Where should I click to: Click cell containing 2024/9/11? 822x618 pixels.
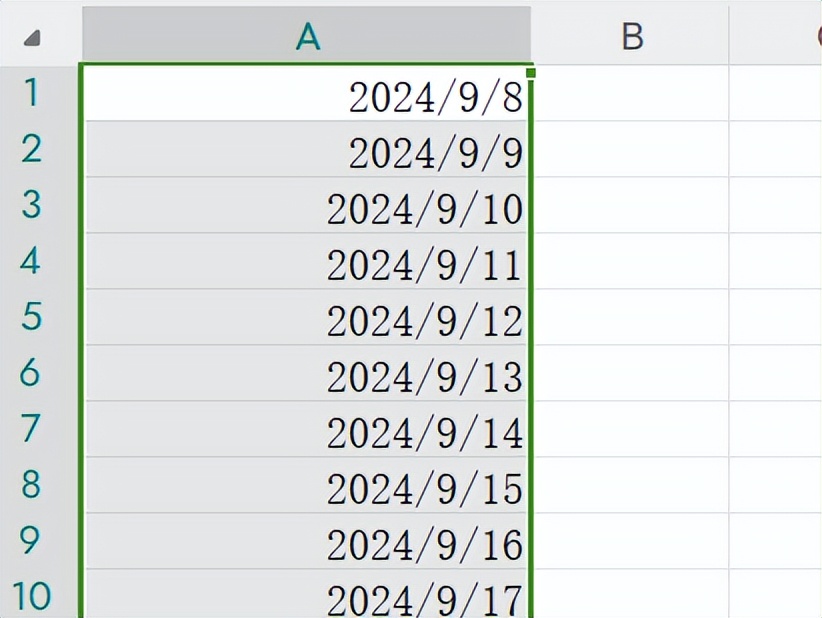coord(307,261)
